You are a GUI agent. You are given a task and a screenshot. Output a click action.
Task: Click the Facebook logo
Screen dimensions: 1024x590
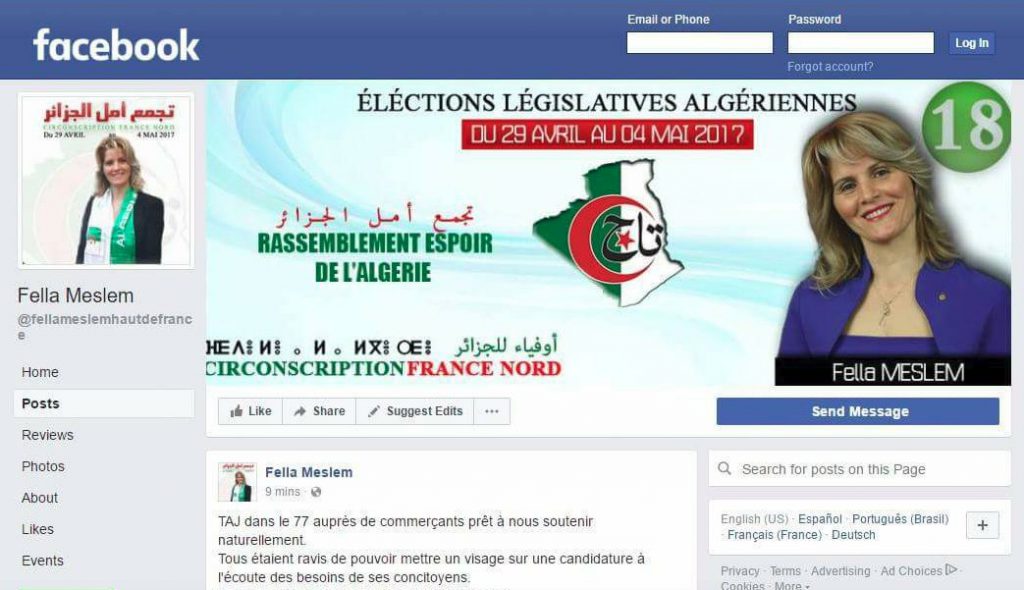[116, 45]
